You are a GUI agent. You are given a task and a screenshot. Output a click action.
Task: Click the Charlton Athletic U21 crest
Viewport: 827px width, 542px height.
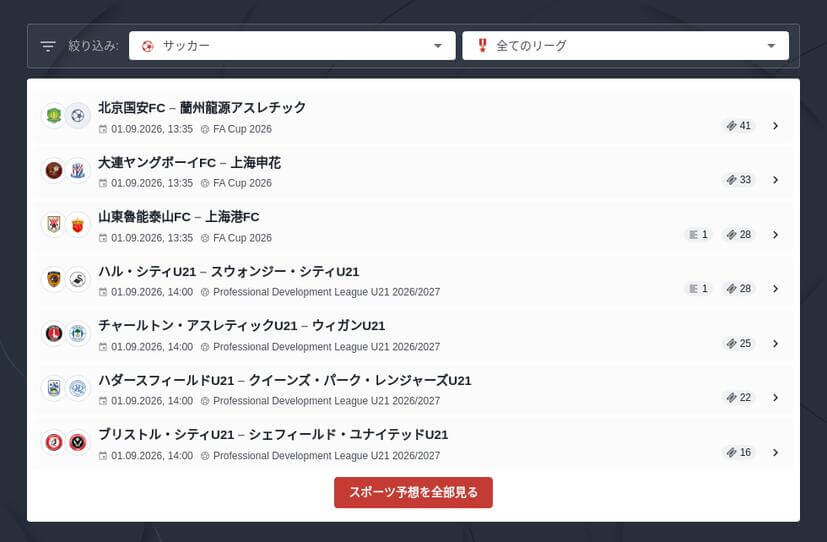[x=54, y=333]
